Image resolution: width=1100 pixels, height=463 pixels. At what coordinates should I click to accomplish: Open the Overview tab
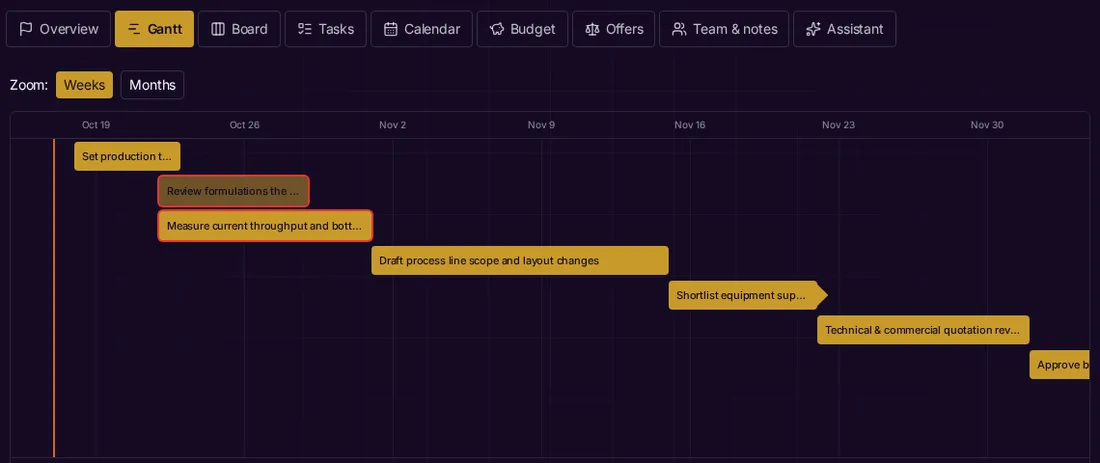(58, 29)
